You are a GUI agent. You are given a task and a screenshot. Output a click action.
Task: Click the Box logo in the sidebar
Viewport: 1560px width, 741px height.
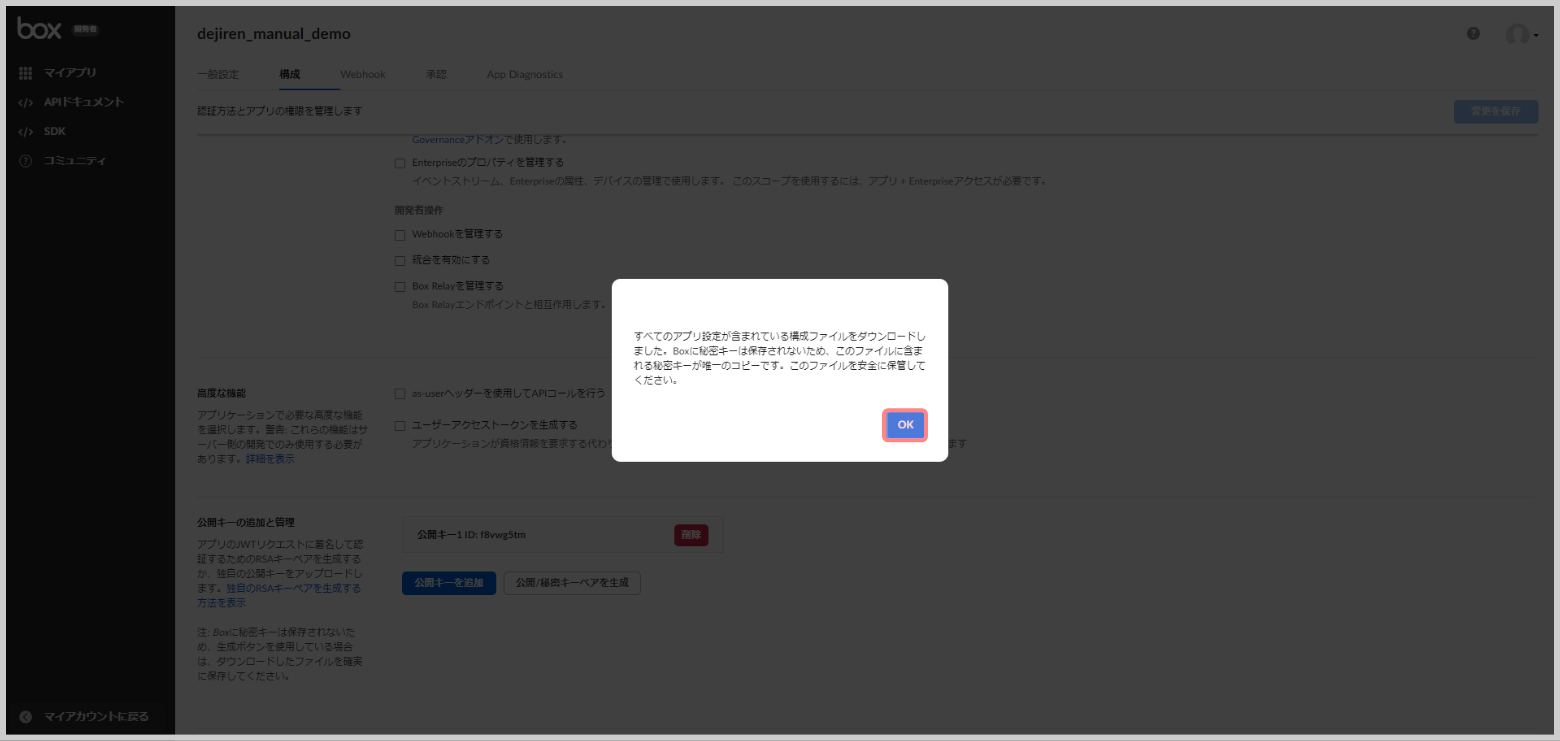40,29
